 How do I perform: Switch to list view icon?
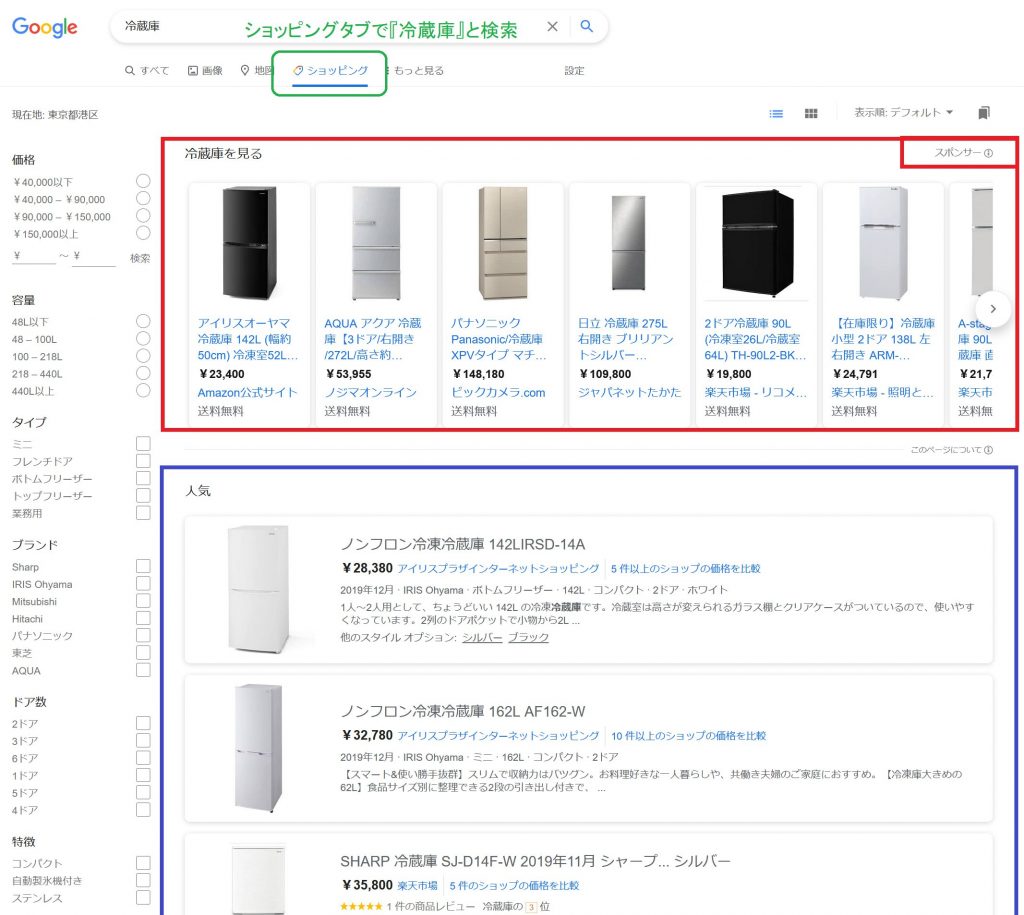tap(776, 114)
